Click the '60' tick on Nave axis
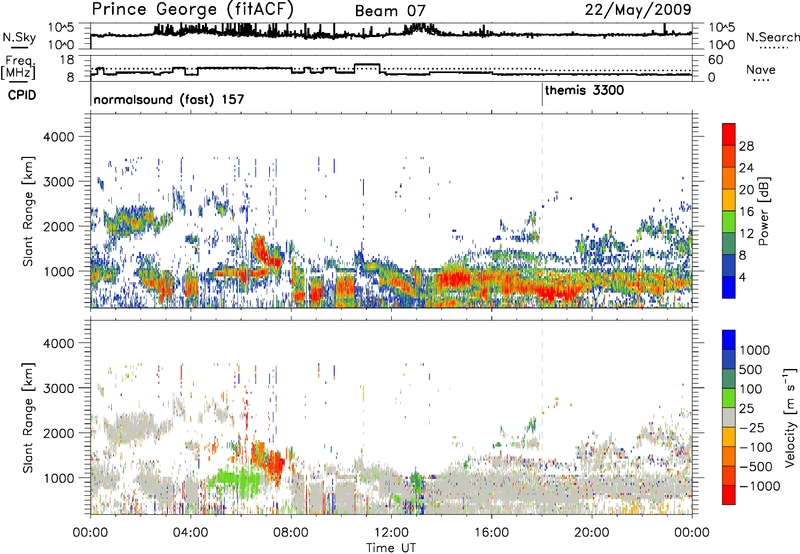The image size is (800, 554). coord(716,60)
